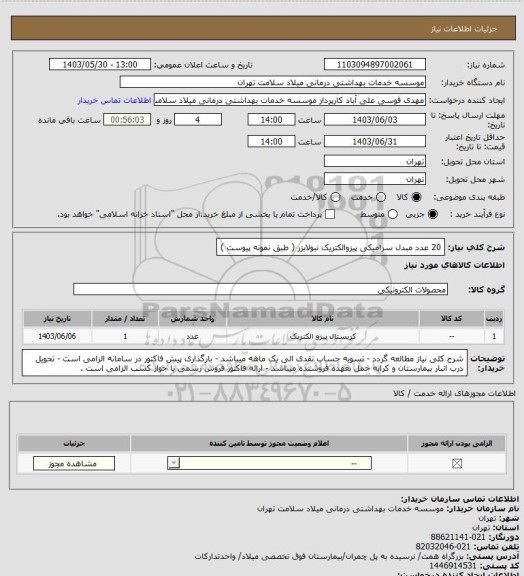Click the گروه کالا field محصولات الکترونیکی
The image size is (524, 576).
tap(260, 289)
